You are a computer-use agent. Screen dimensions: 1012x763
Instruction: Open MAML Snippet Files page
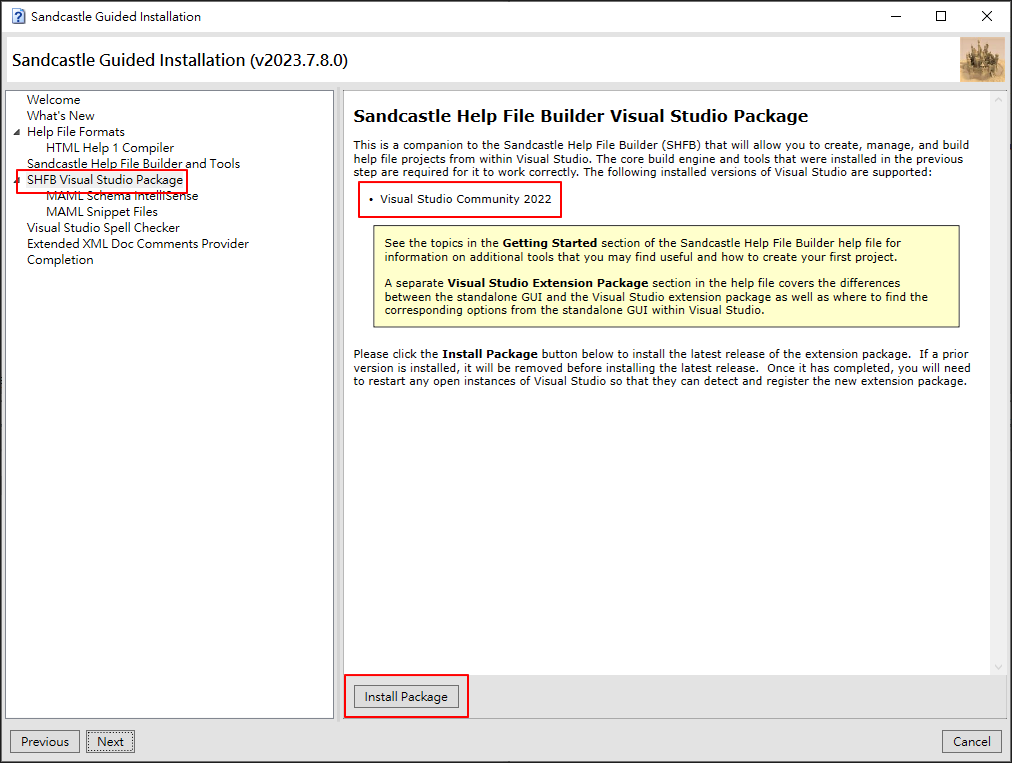point(101,212)
